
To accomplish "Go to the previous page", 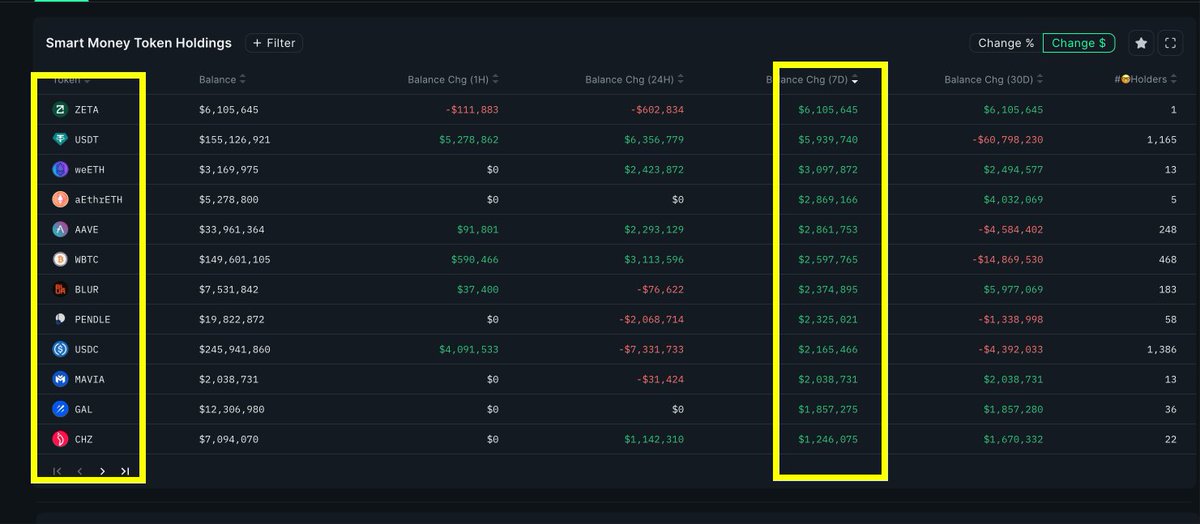I will point(80,471).
